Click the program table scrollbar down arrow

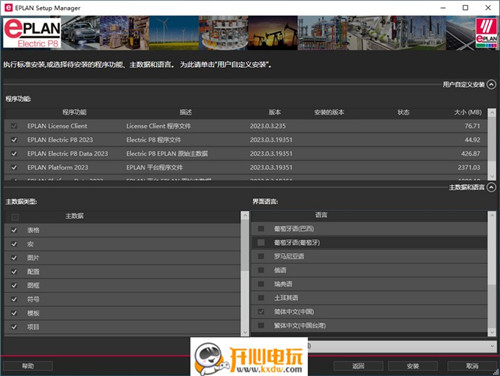pos(492,176)
